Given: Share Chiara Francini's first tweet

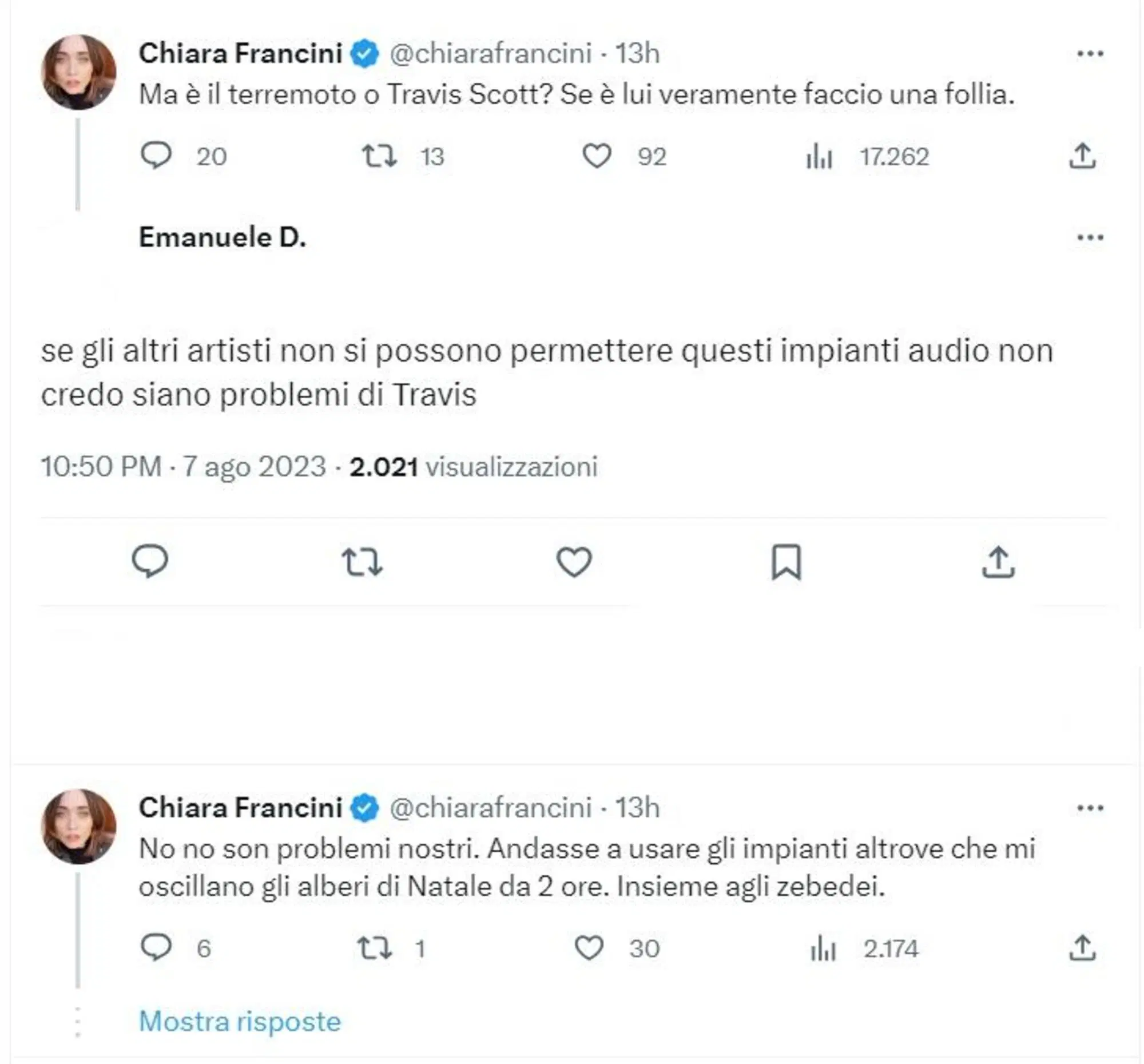Looking at the screenshot, I should point(1082,156).
